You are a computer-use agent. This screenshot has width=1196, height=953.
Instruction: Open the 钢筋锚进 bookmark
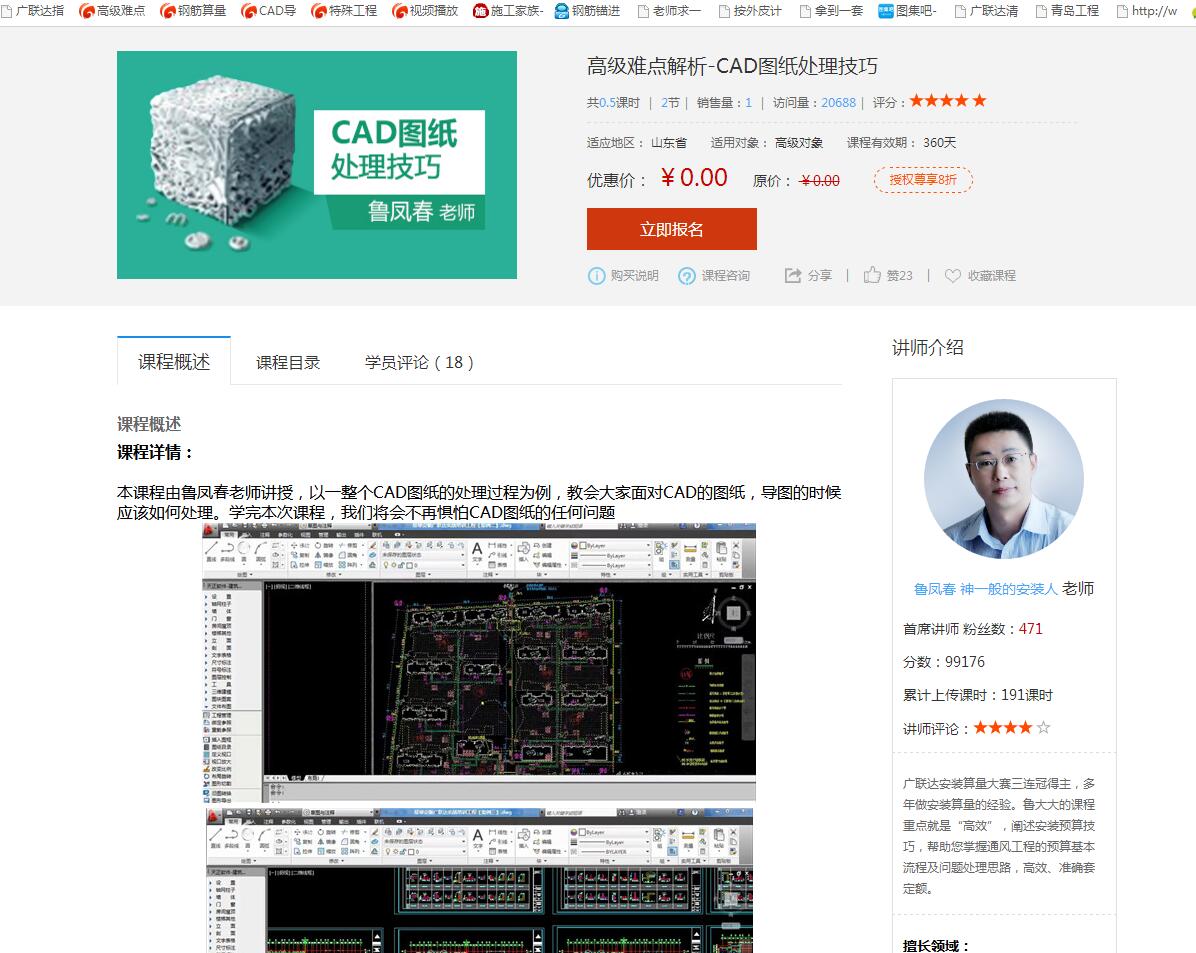click(x=587, y=11)
